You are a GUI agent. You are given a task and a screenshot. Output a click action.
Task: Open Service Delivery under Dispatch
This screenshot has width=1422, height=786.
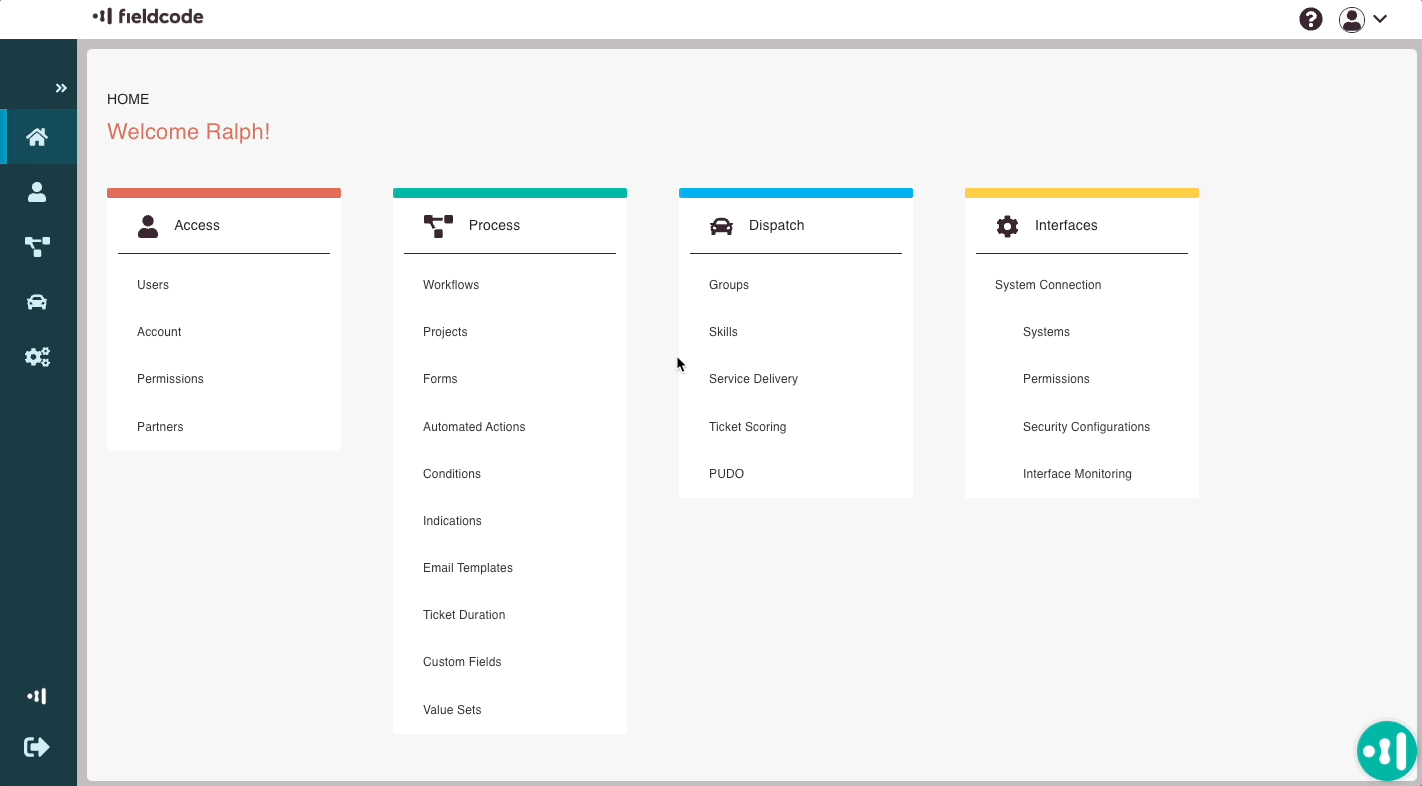point(753,379)
